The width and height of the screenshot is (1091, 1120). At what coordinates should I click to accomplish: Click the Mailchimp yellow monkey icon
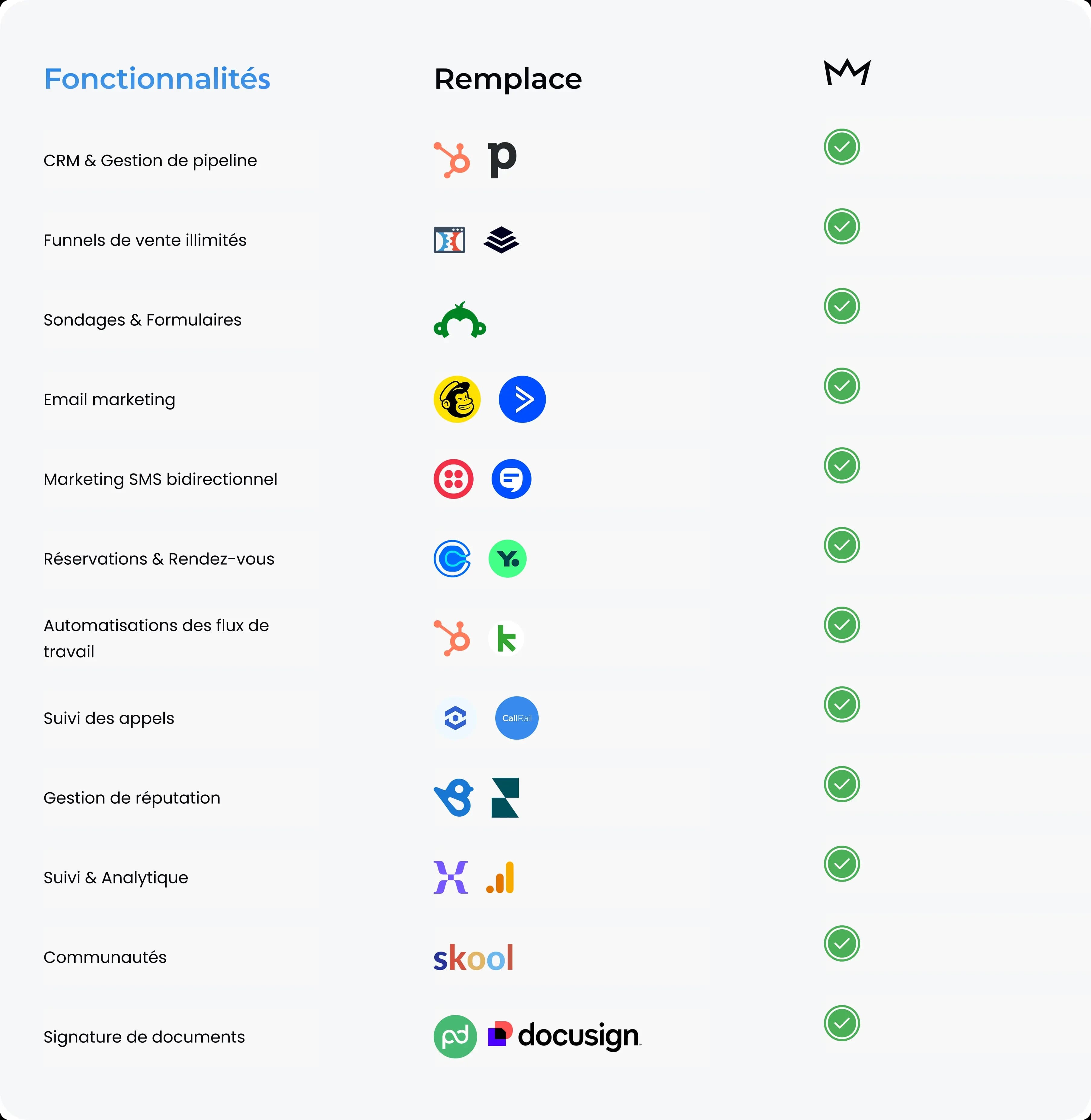click(457, 399)
